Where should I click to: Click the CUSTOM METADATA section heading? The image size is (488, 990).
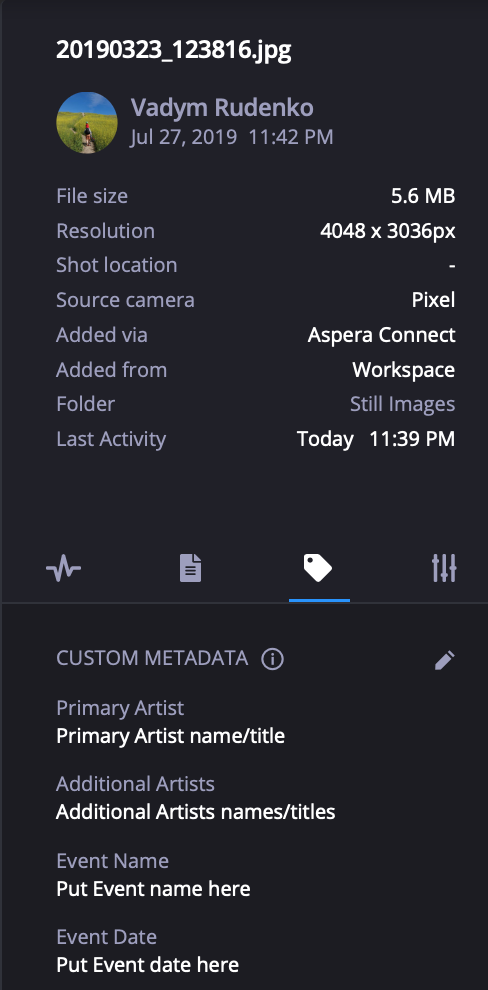click(152, 659)
